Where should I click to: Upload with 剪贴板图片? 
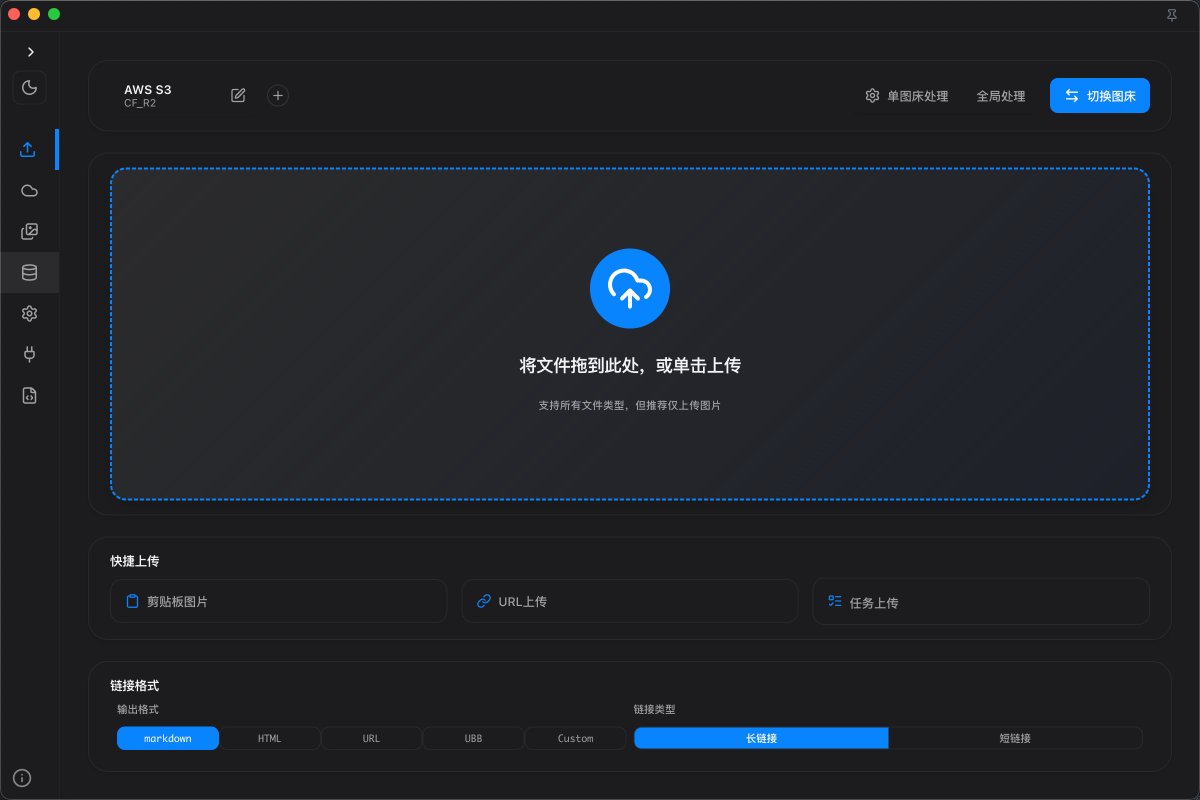pos(280,602)
